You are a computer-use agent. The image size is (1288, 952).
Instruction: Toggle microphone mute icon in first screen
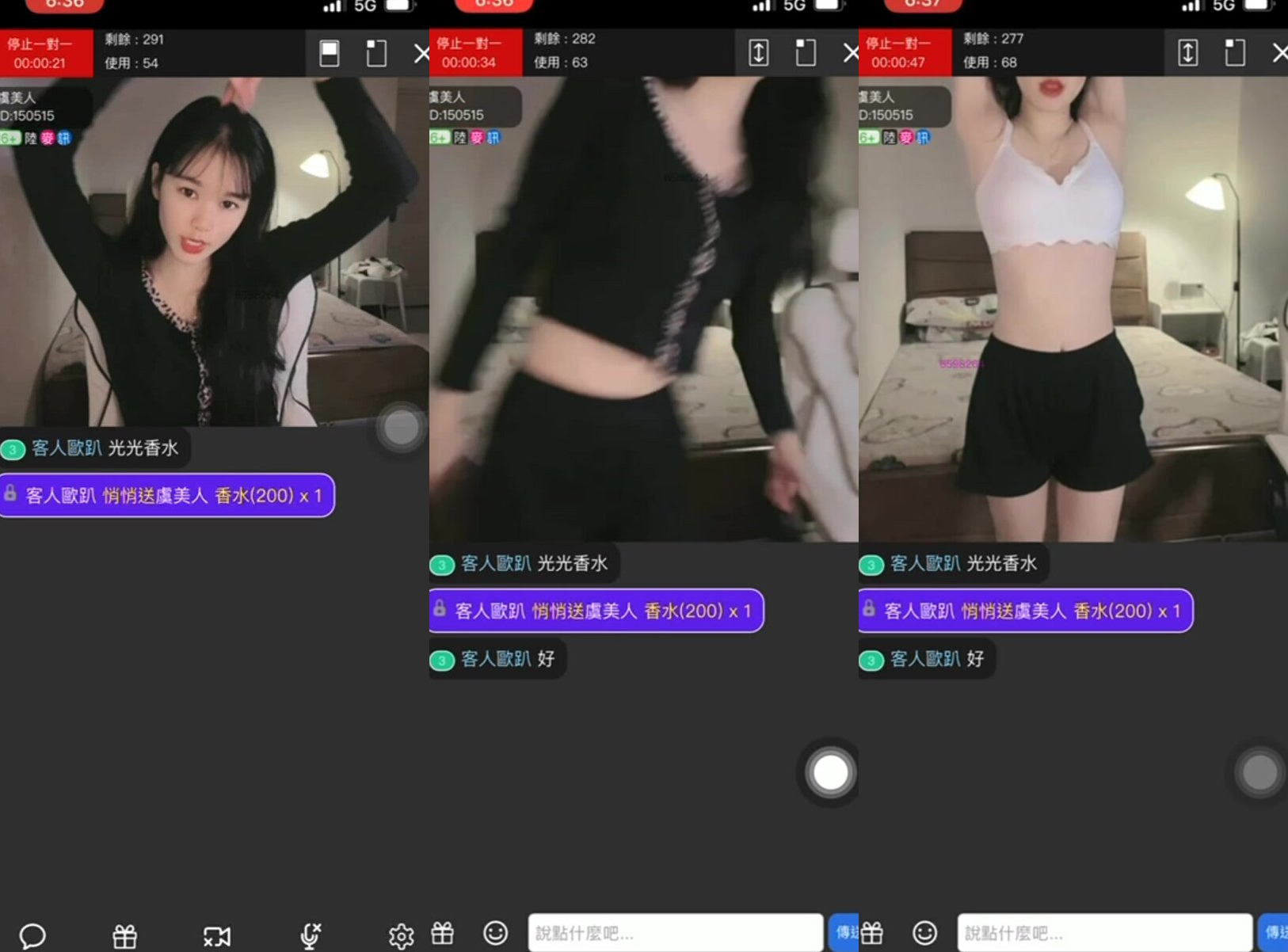(x=310, y=936)
